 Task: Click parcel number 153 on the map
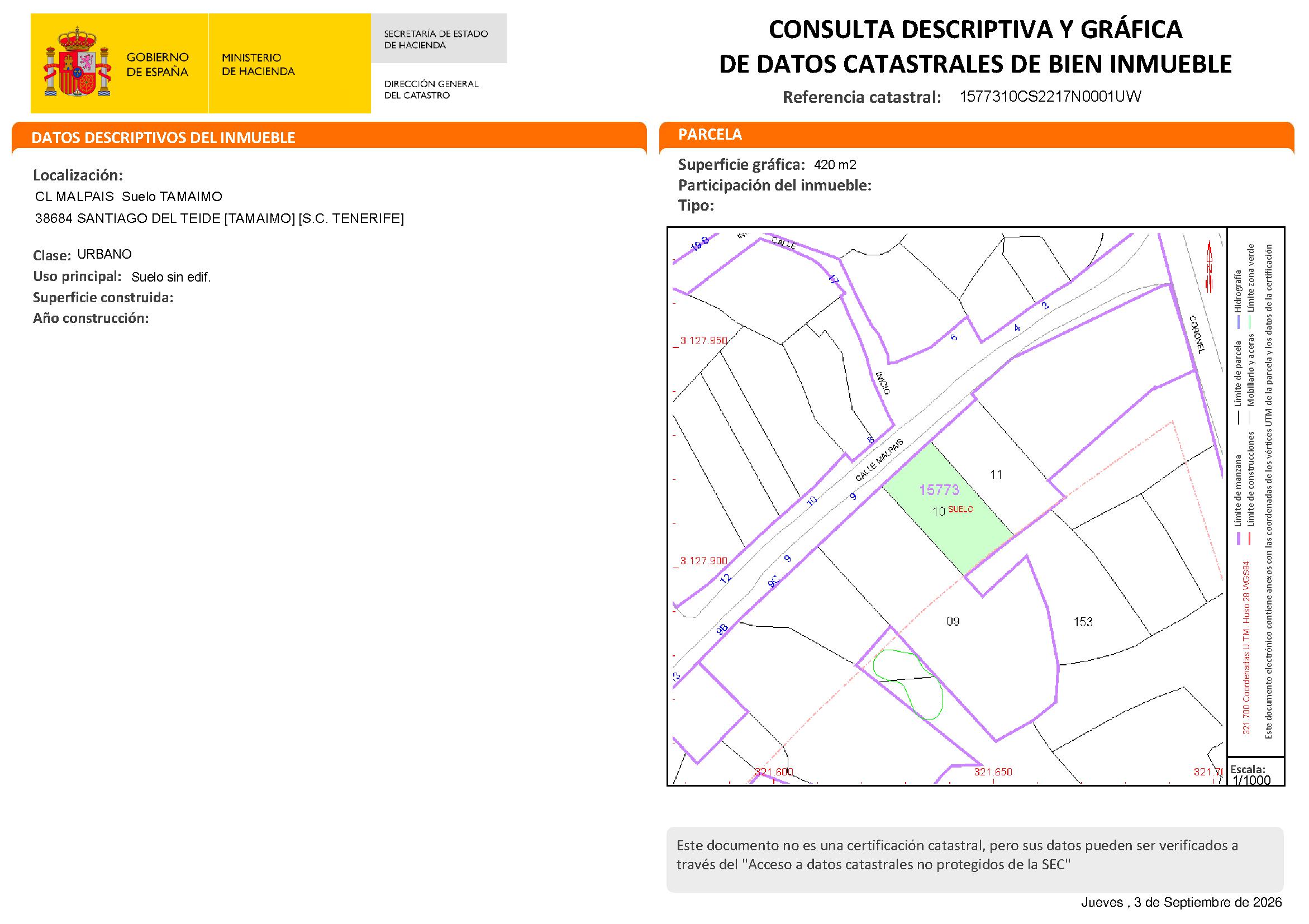1083,622
